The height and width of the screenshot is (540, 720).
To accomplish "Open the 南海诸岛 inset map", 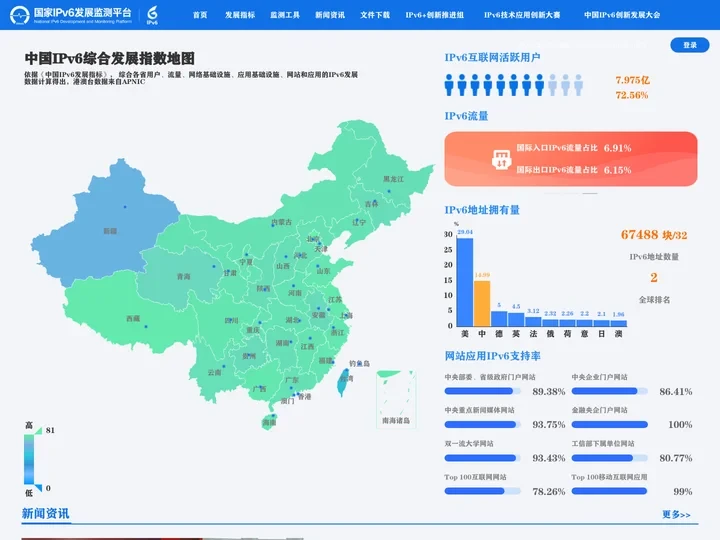I will (x=396, y=399).
